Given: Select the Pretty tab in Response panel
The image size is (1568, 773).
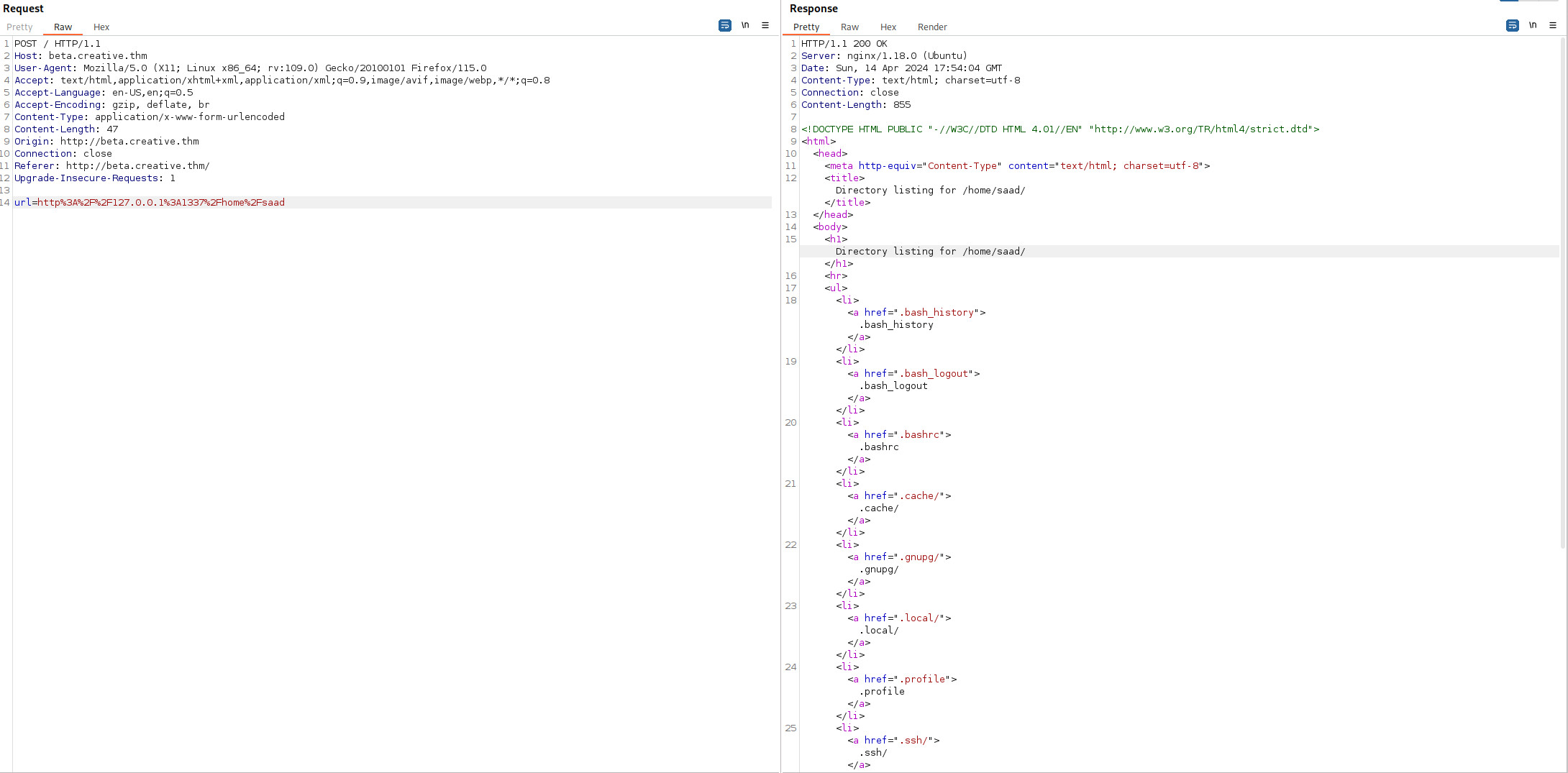Looking at the screenshot, I should click(806, 27).
